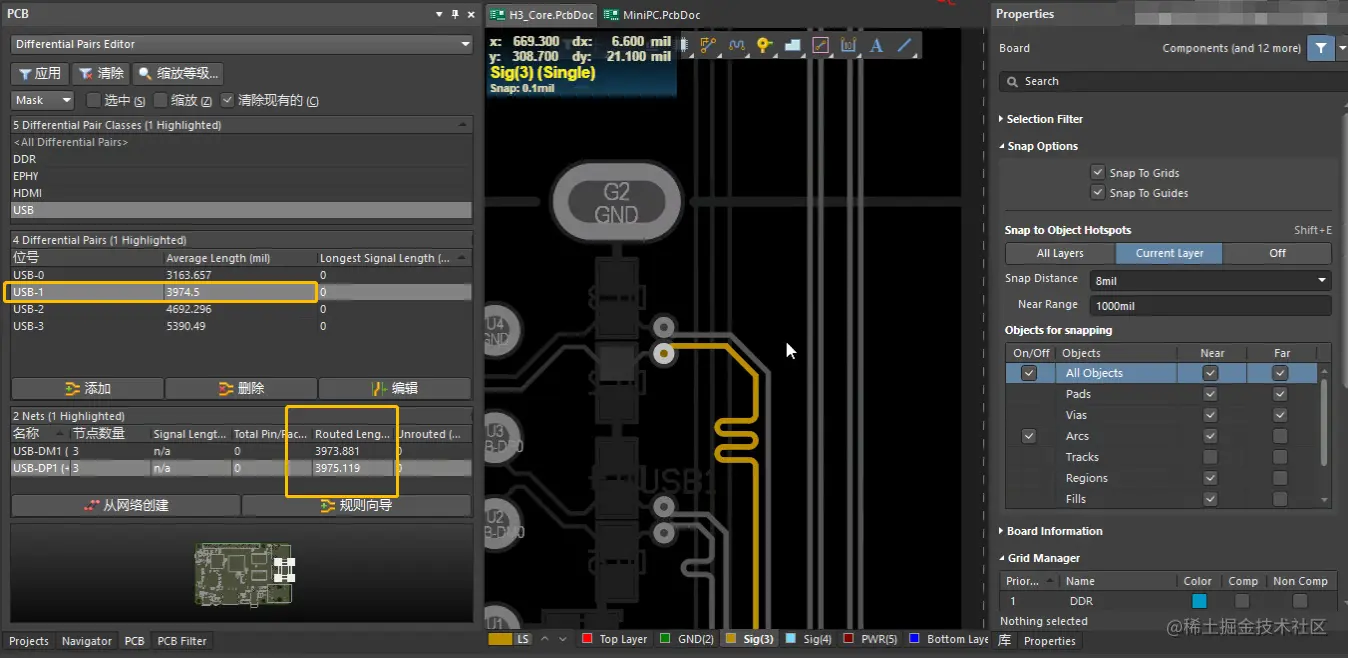Toggle Snap To Guides checkbox

1098,192
